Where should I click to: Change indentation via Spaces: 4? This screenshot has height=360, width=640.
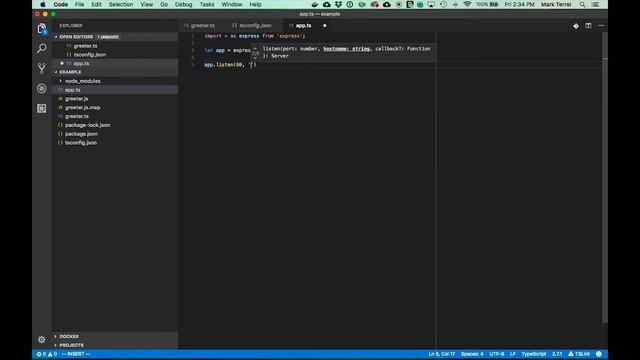click(472, 354)
